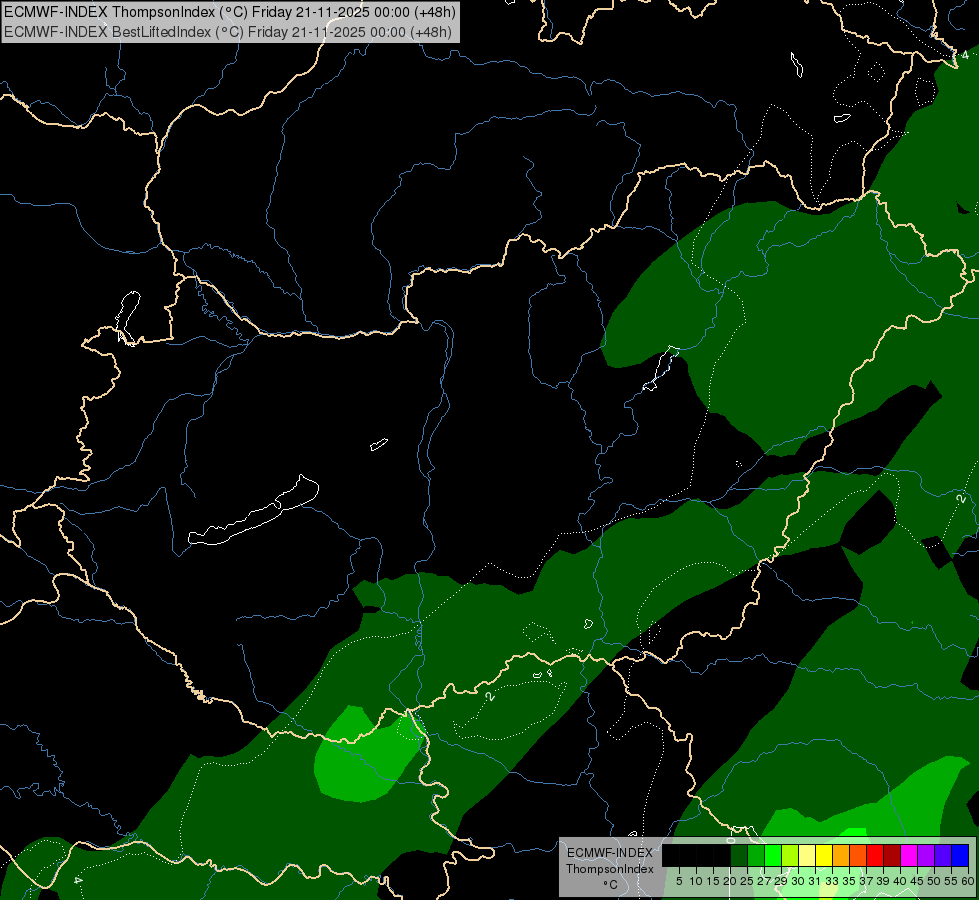Click legend scale value '60'
The image size is (979, 900).
tap(968, 881)
